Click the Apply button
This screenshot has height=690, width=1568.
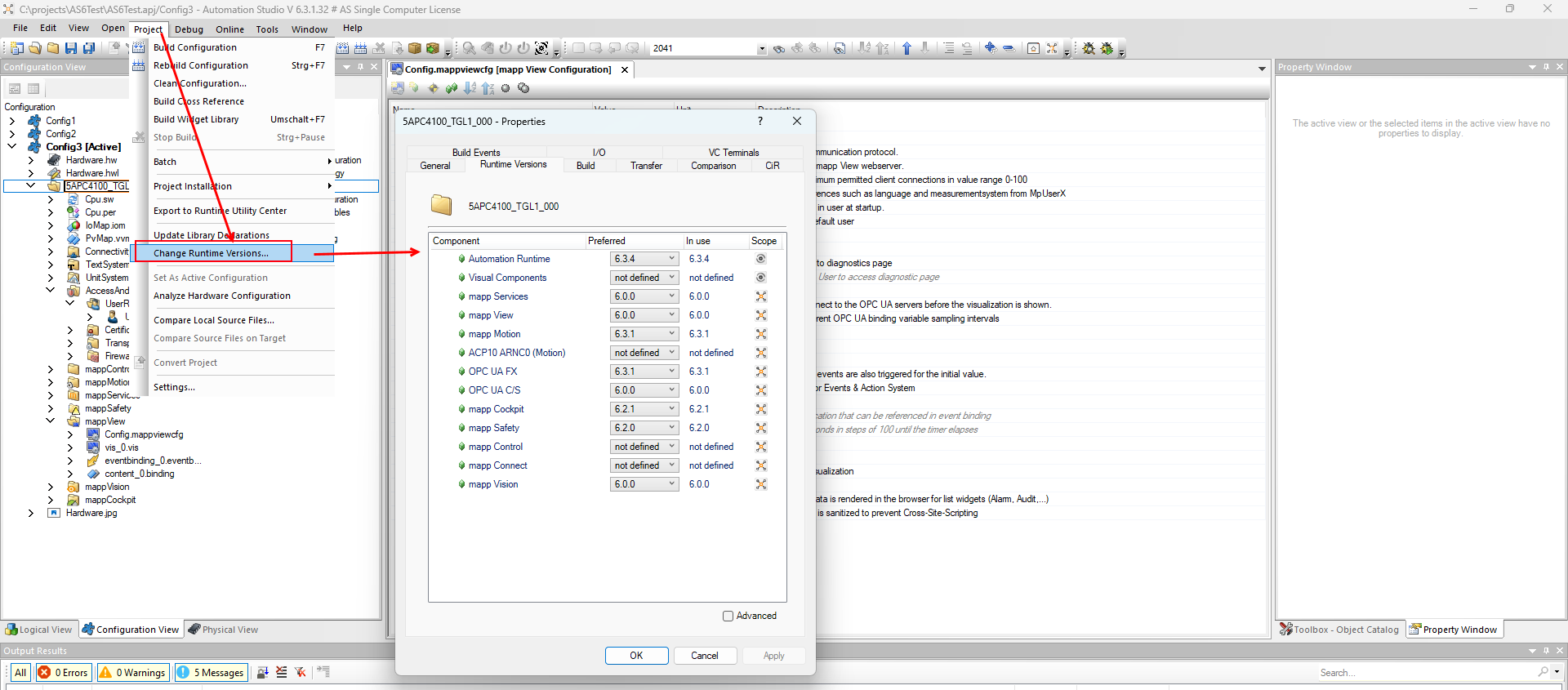(773, 656)
